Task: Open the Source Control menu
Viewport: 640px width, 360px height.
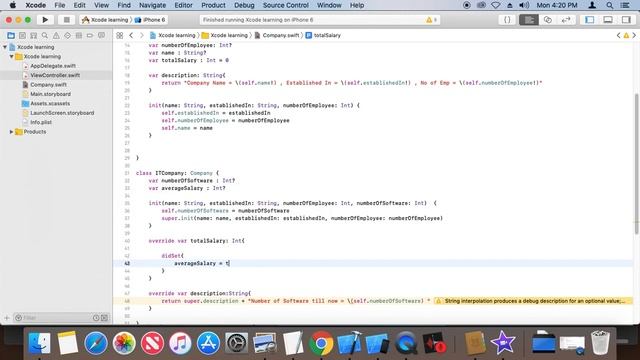Action: (x=286, y=5)
